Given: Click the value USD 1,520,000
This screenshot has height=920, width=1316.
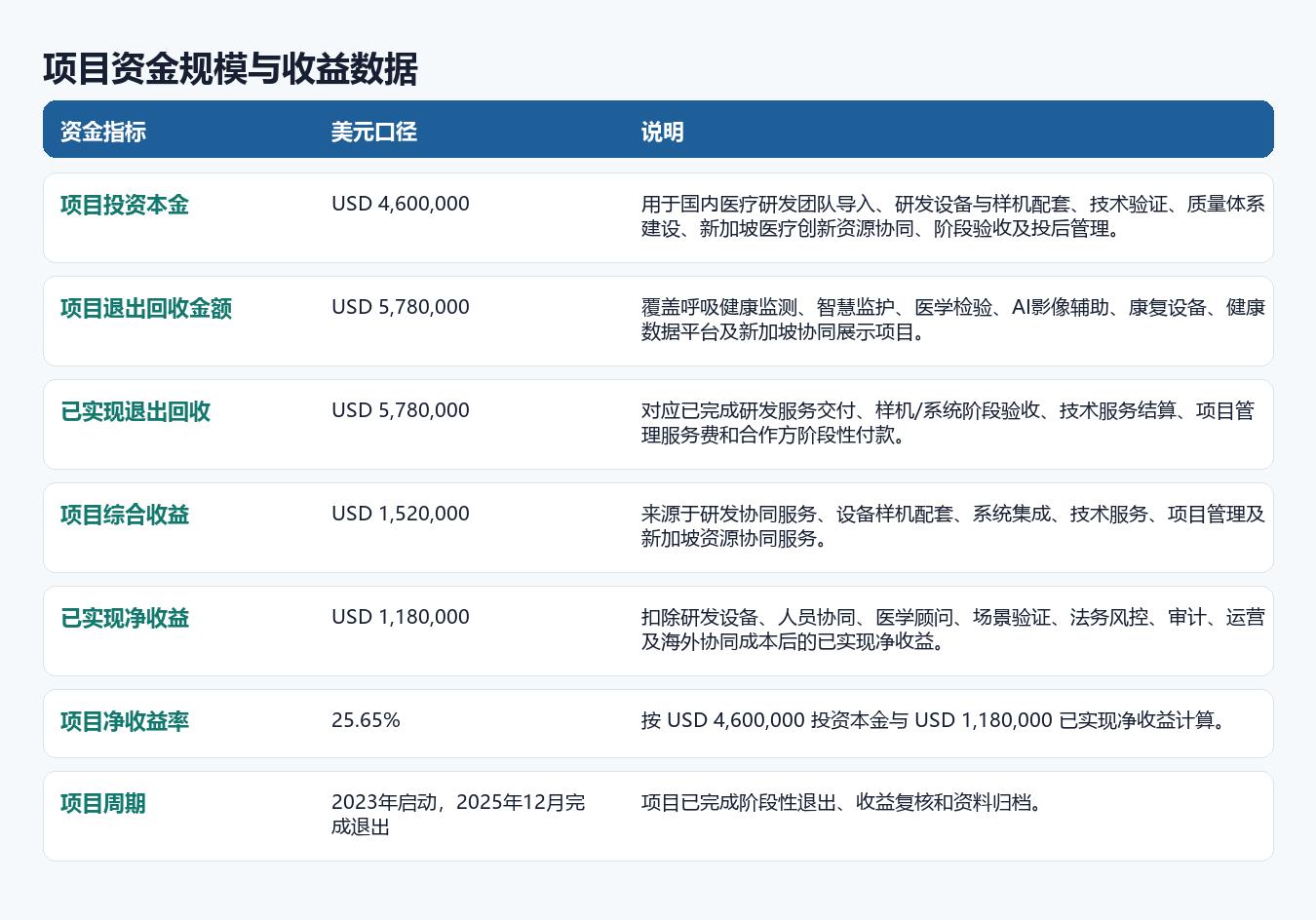Looking at the screenshot, I should pos(401,514).
